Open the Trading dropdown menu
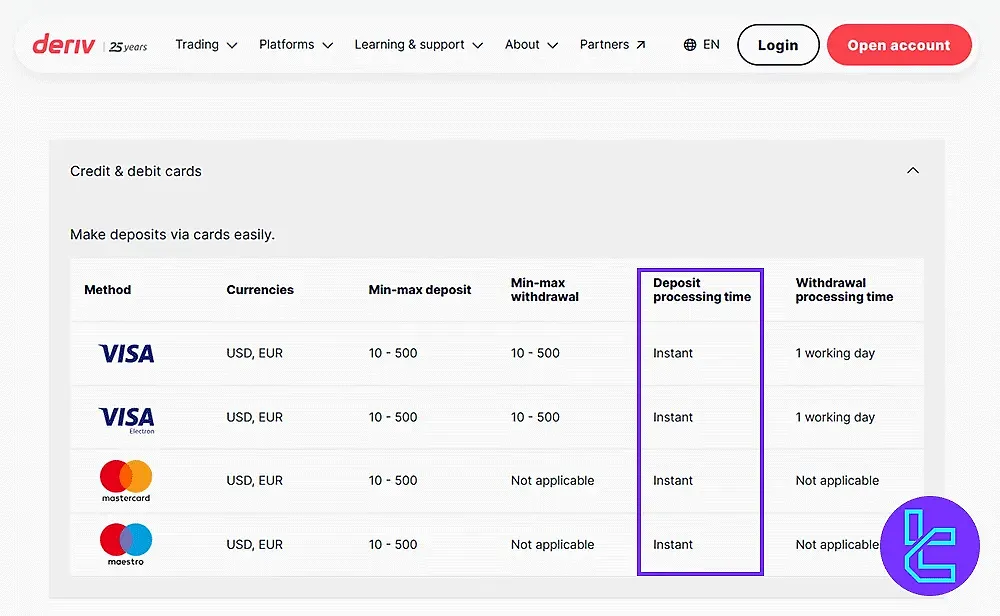The image size is (1000, 616). tap(206, 45)
